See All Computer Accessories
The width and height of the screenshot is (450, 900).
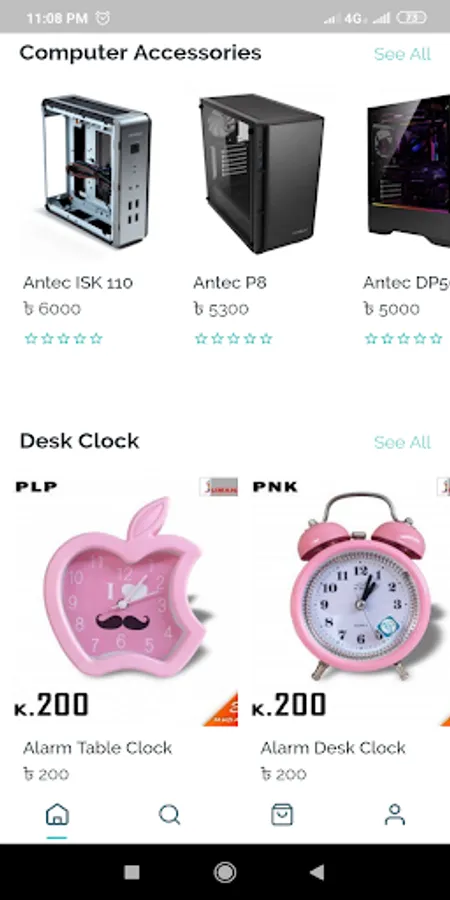(402, 54)
